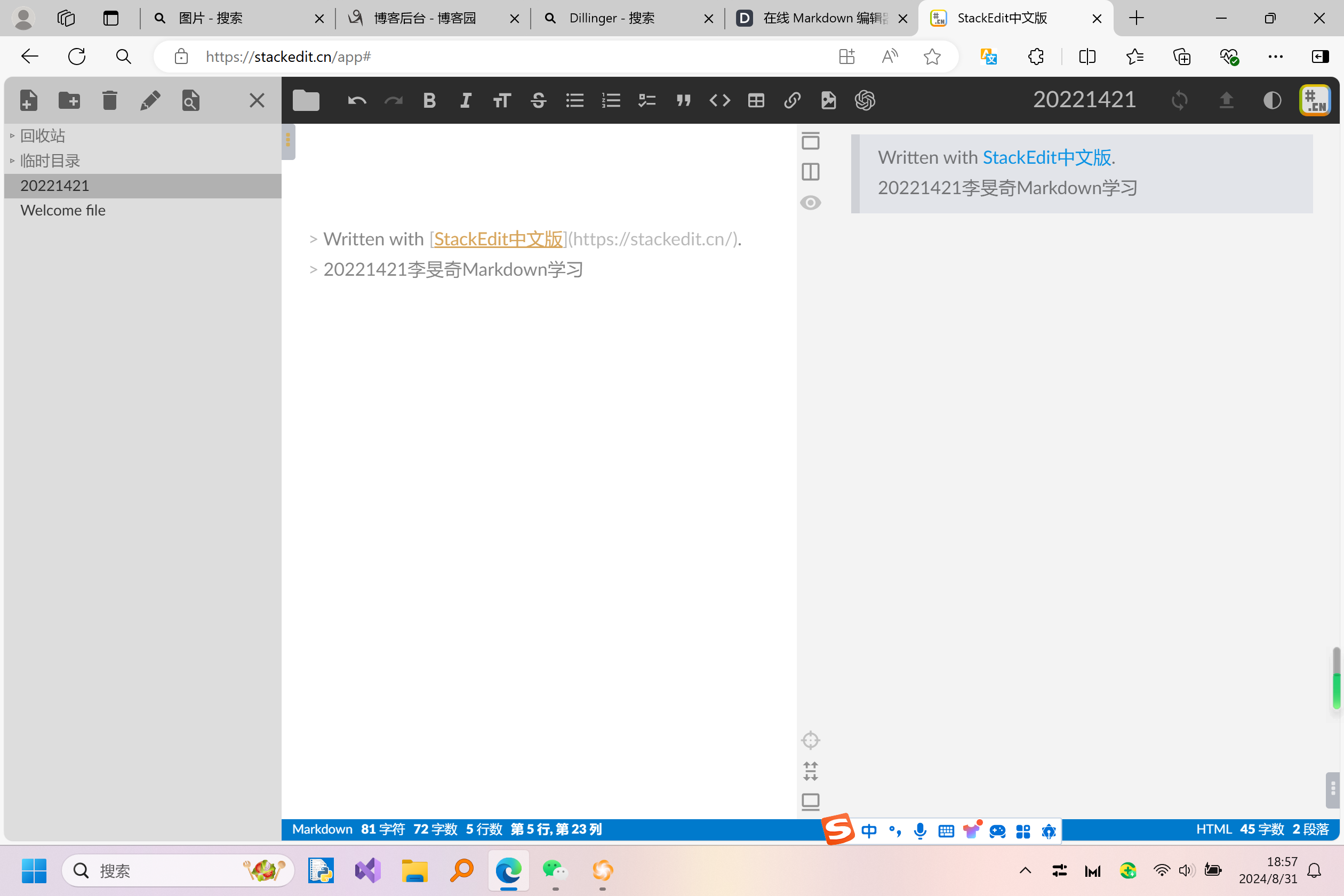
Task: Insert a table
Action: click(756, 101)
